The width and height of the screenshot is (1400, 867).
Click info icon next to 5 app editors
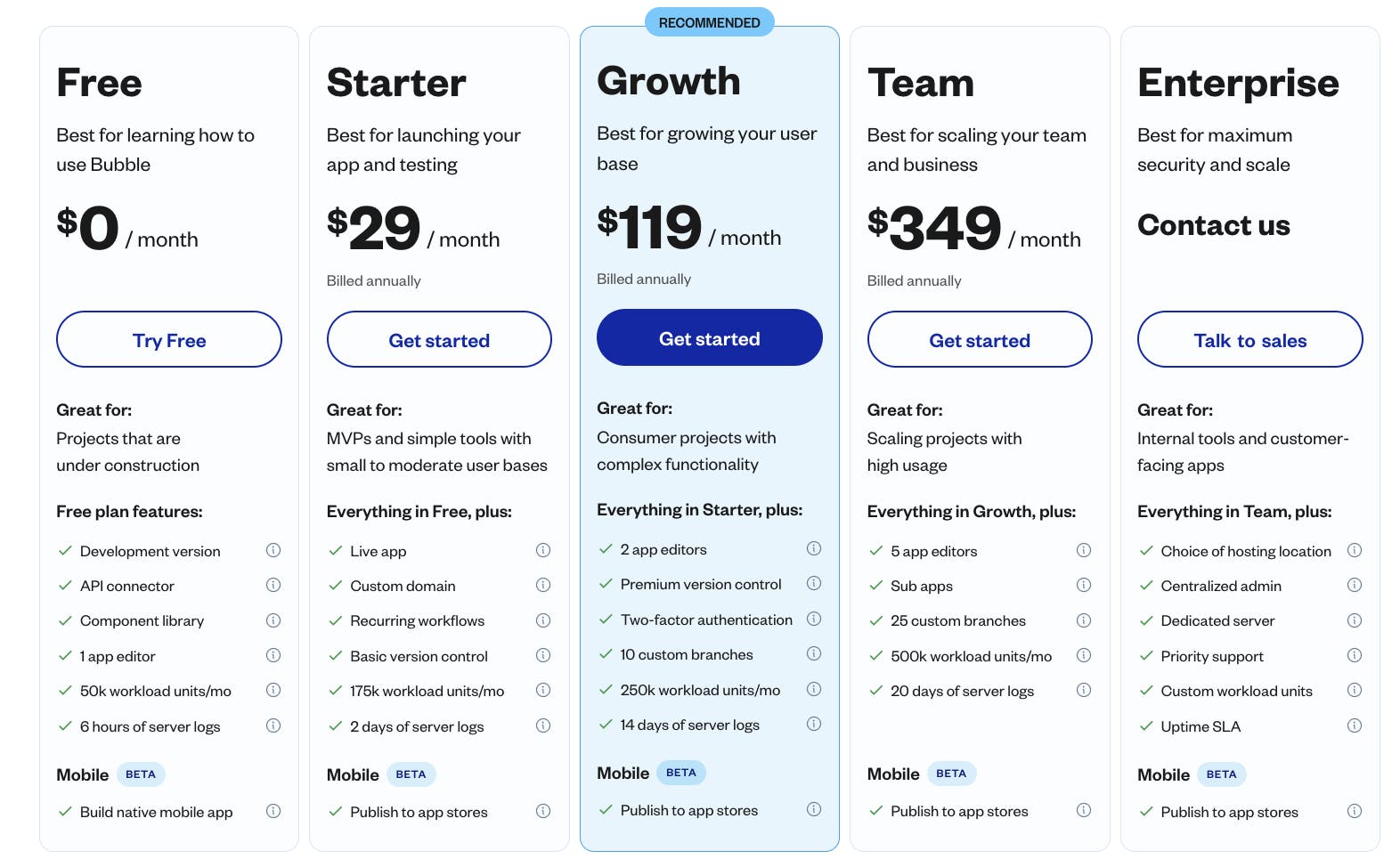coord(1084,550)
